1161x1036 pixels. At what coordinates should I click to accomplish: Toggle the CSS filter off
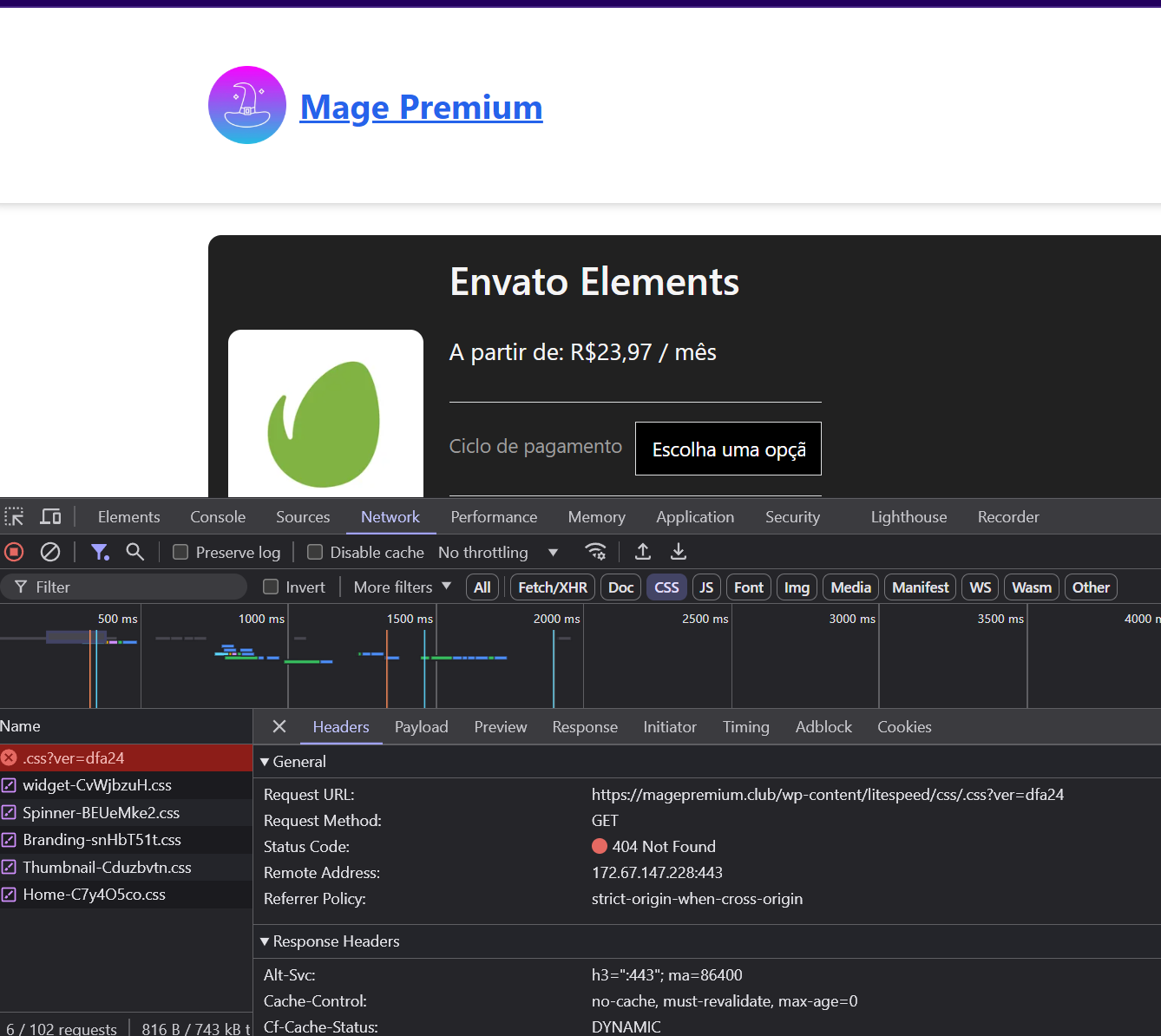666,587
